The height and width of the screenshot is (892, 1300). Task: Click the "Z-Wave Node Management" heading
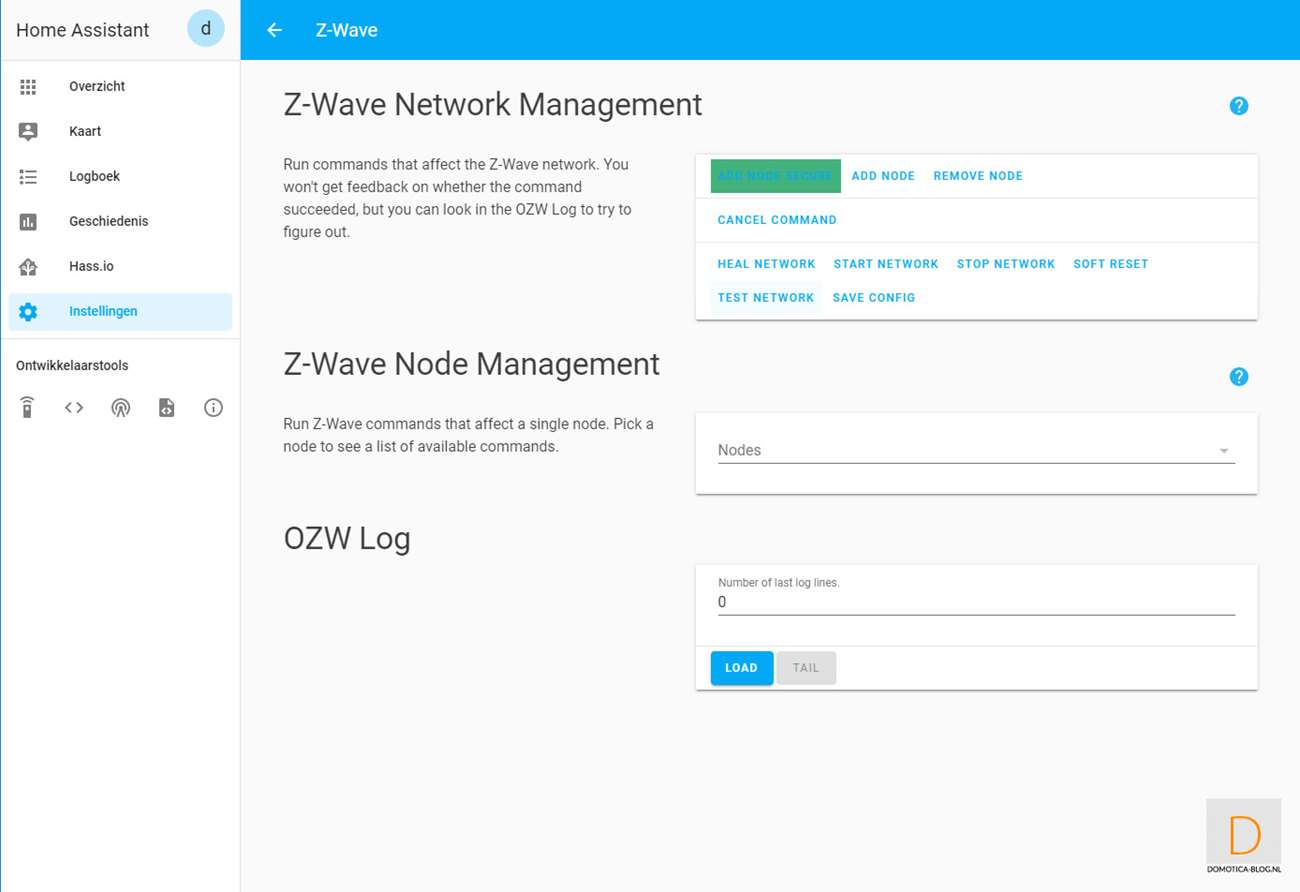click(472, 364)
